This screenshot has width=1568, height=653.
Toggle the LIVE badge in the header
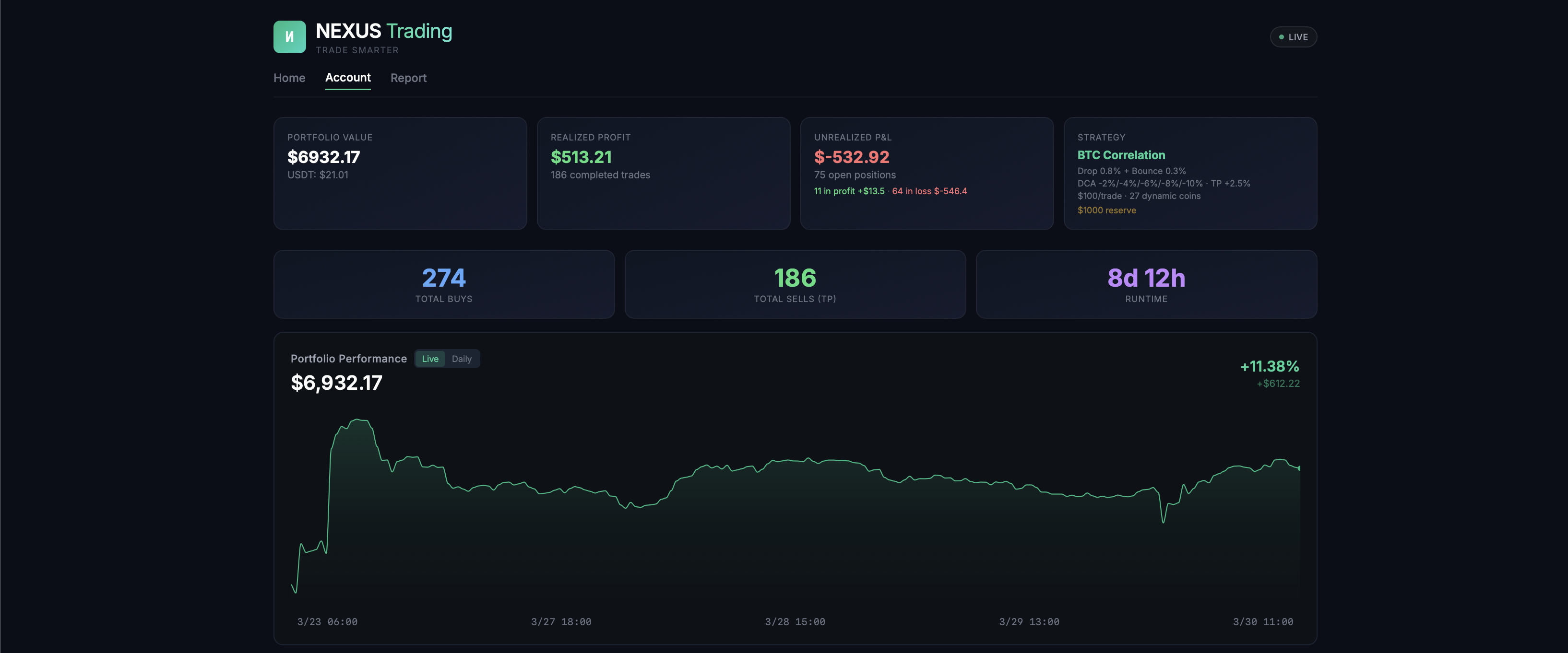(1294, 37)
